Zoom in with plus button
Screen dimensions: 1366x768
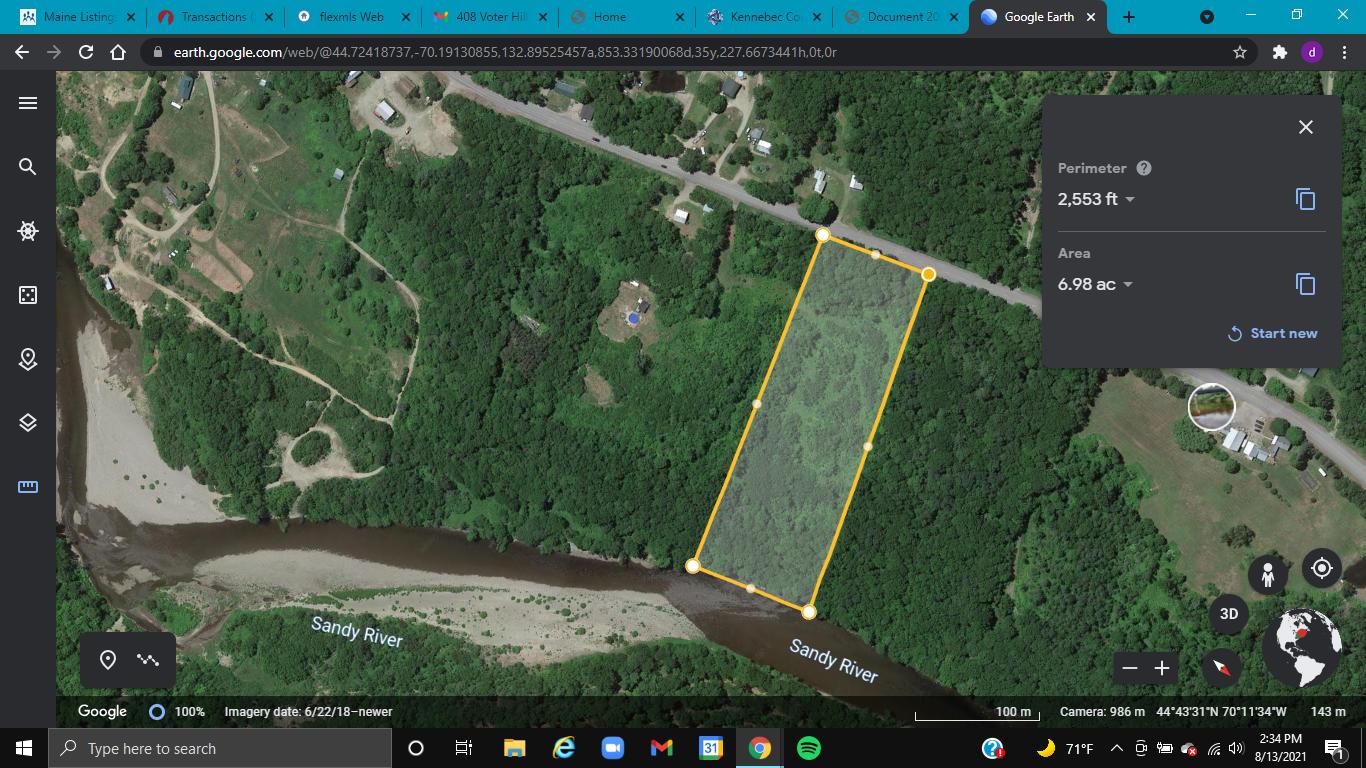point(1162,668)
